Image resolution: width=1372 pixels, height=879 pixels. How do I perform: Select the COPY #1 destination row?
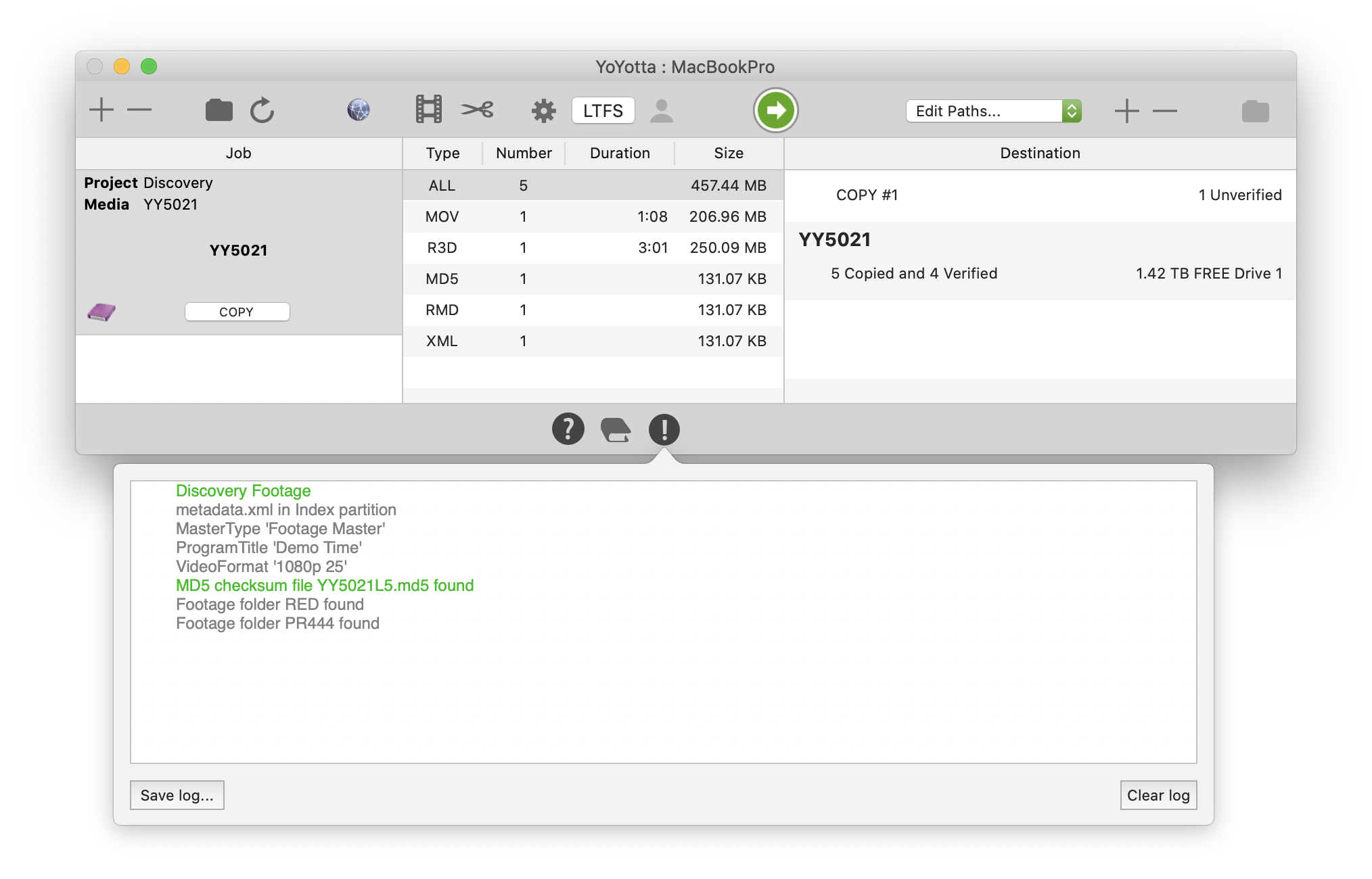(1041, 195)
